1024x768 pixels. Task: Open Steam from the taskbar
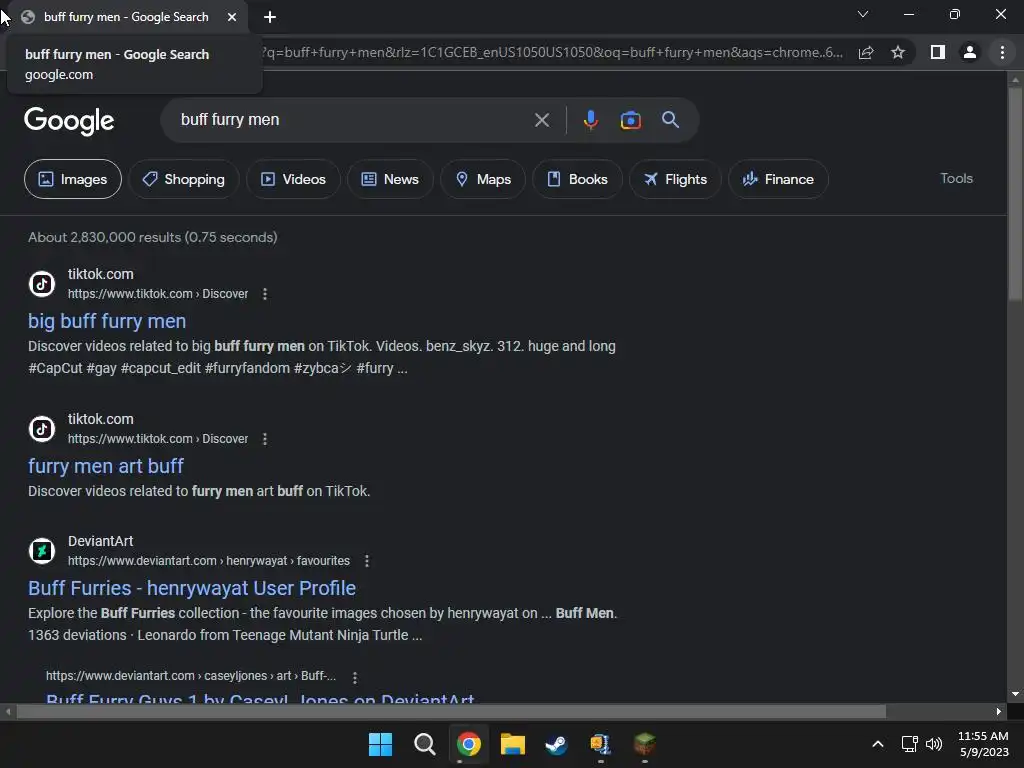(556, 744)
